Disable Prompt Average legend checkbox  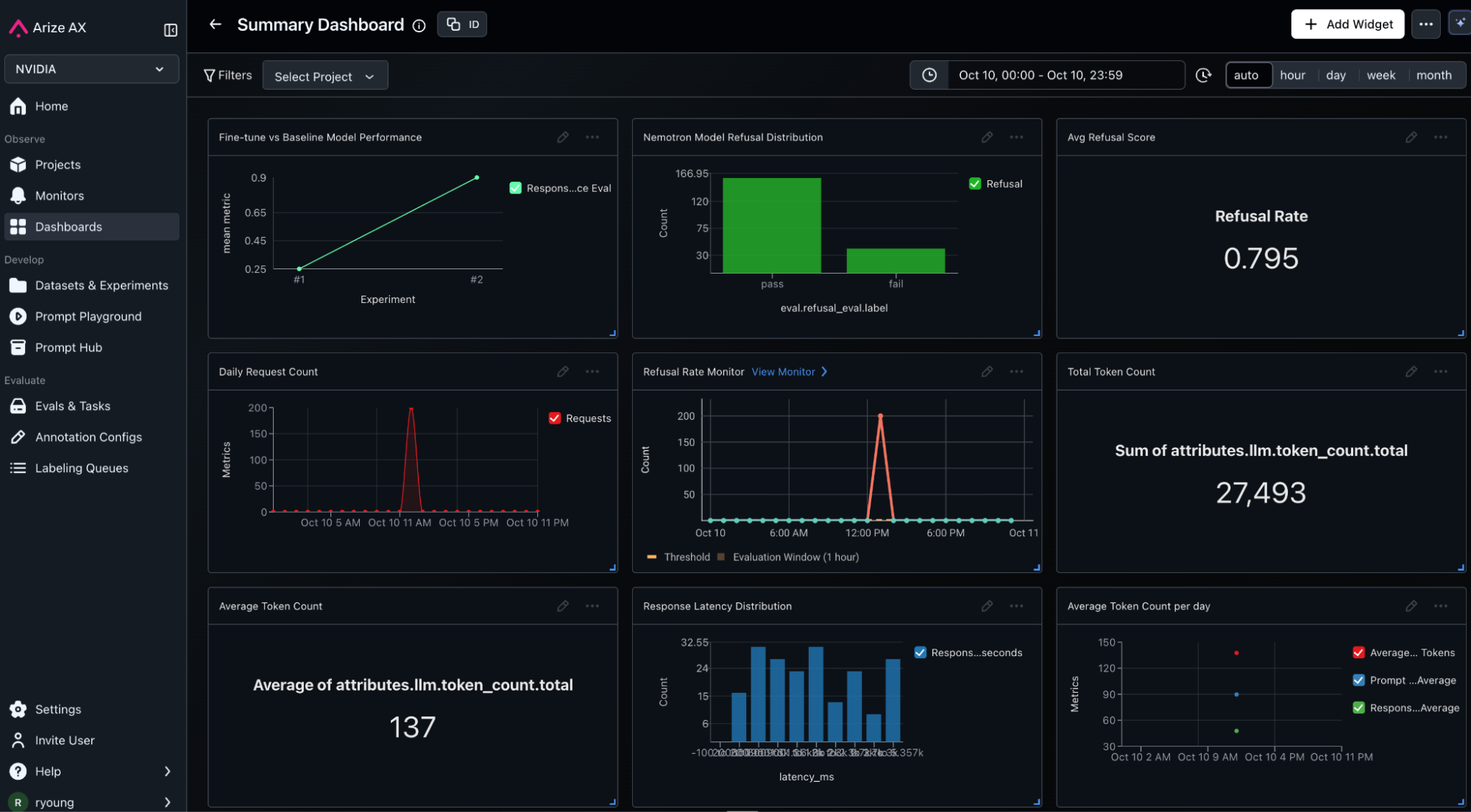click(x=1358, y=680)
